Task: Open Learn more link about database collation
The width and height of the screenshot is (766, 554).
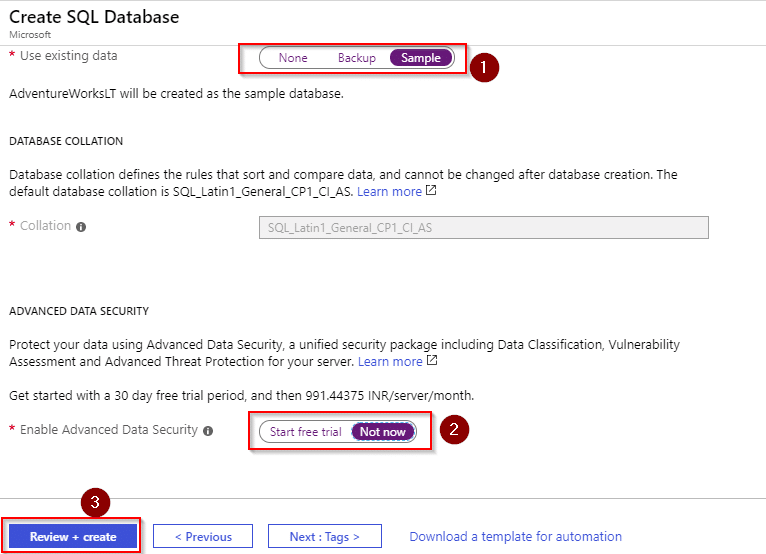Action: pyautogui.click(x=389, y=192)
